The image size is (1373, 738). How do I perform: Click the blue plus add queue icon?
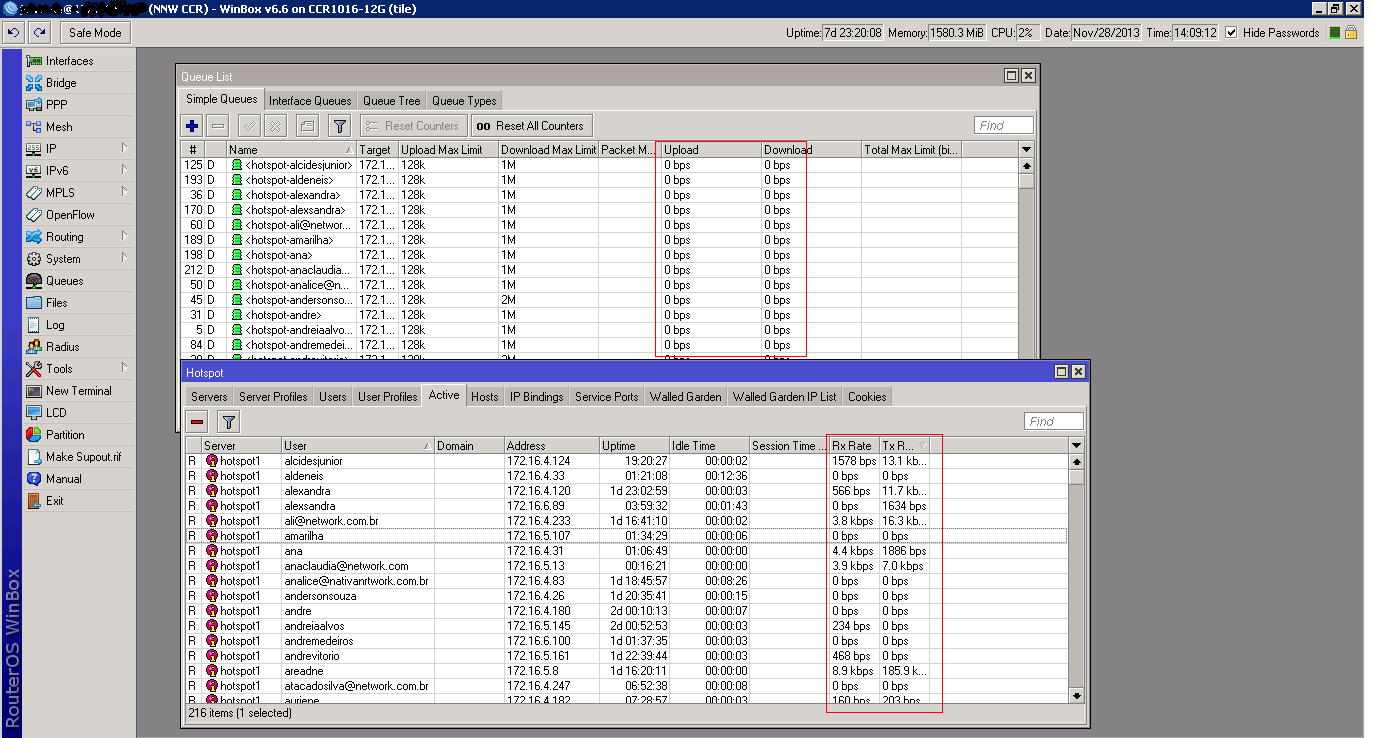[x=193, y=126]
